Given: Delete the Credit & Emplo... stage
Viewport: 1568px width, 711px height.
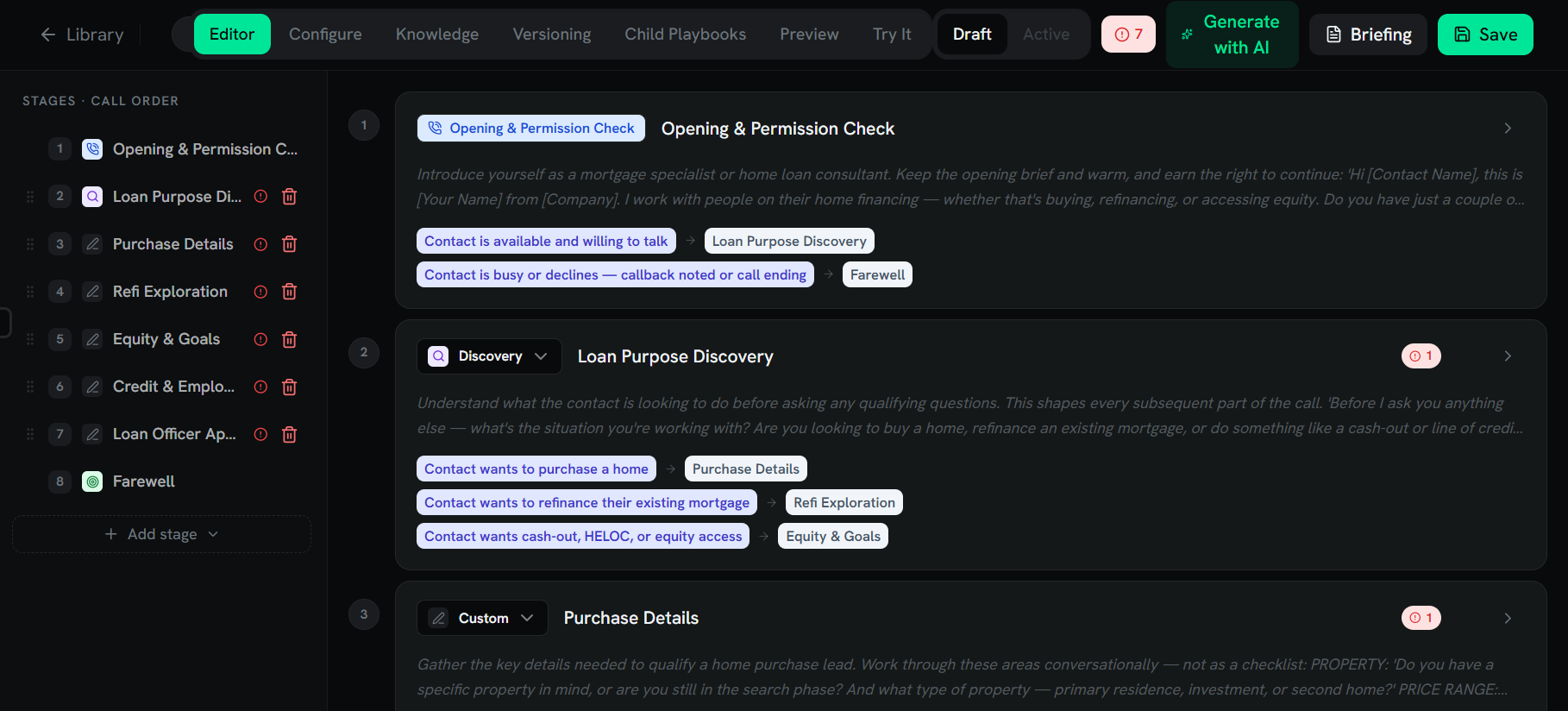Looking at the screenshot, I should click(290, 387).
